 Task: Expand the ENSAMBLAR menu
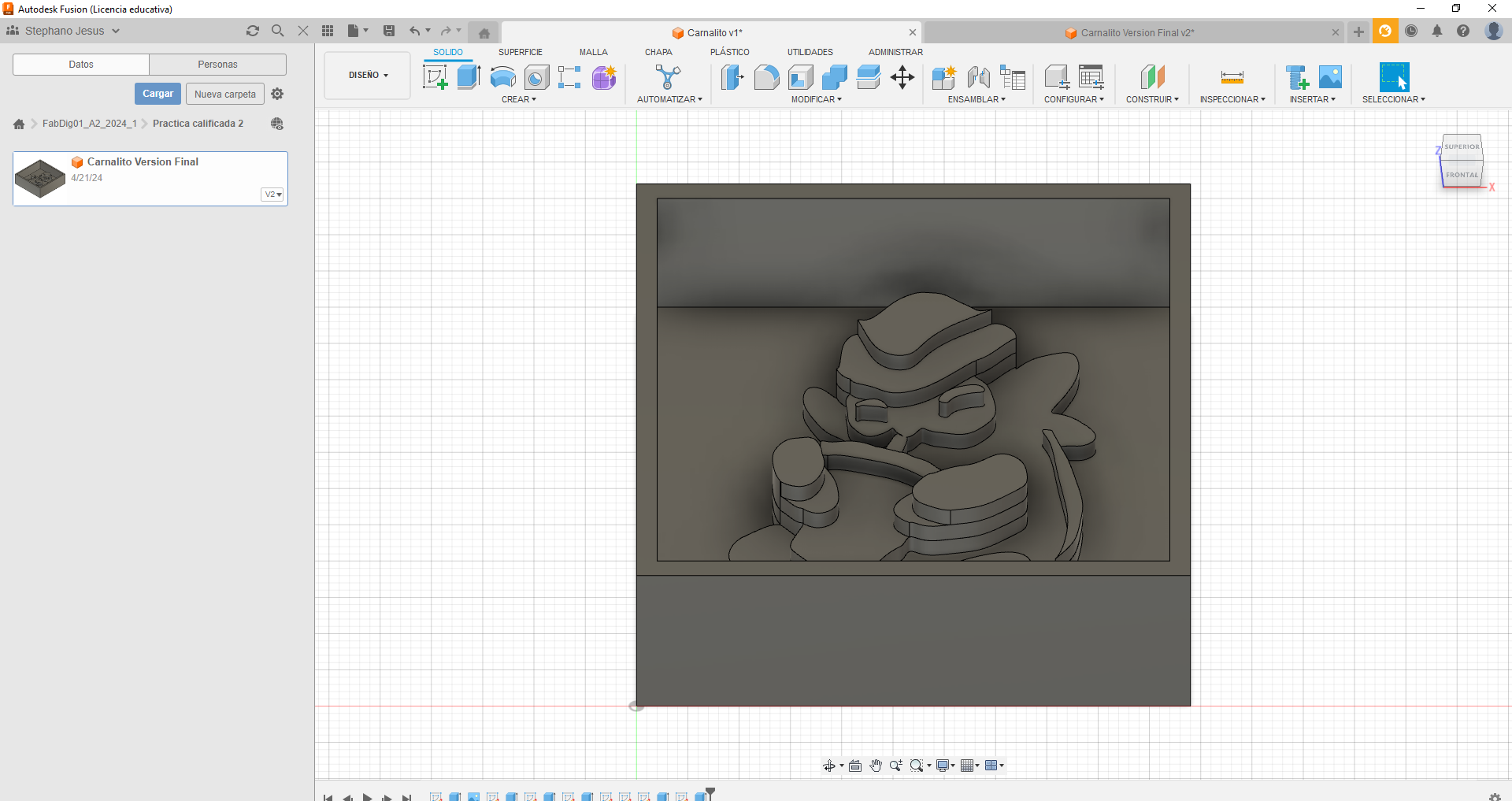976,99
